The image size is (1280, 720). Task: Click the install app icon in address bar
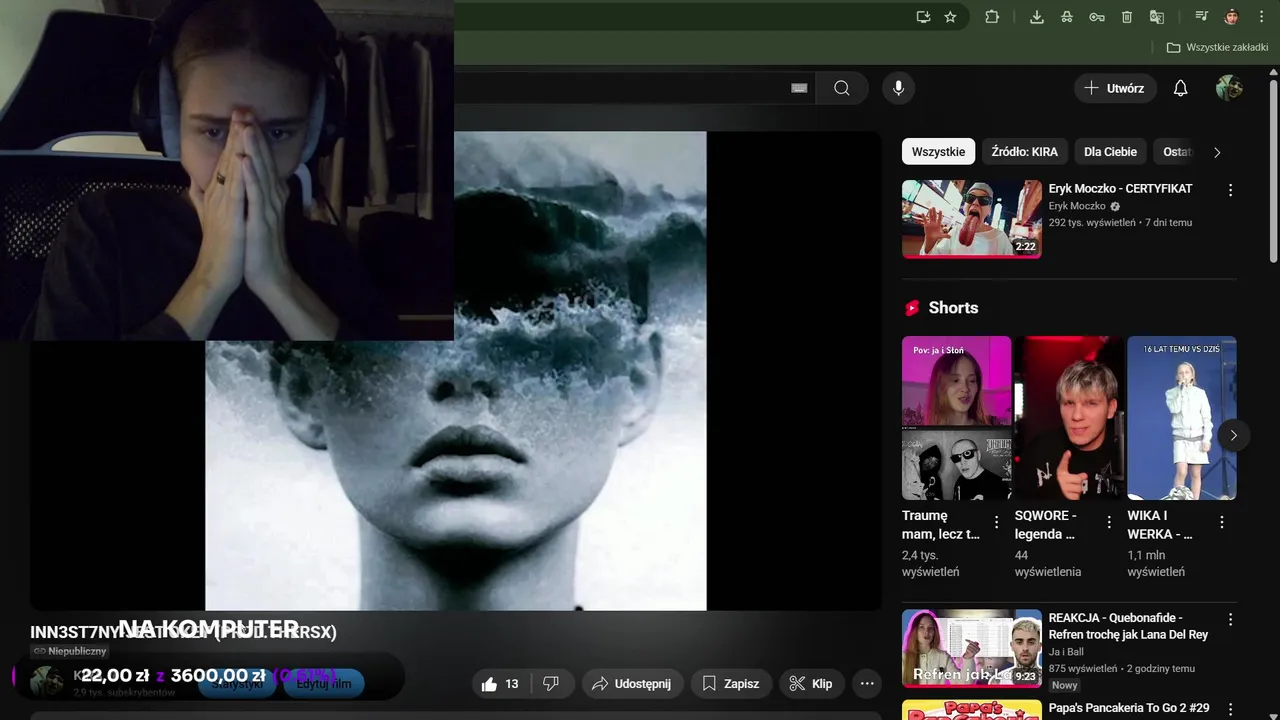923,17
